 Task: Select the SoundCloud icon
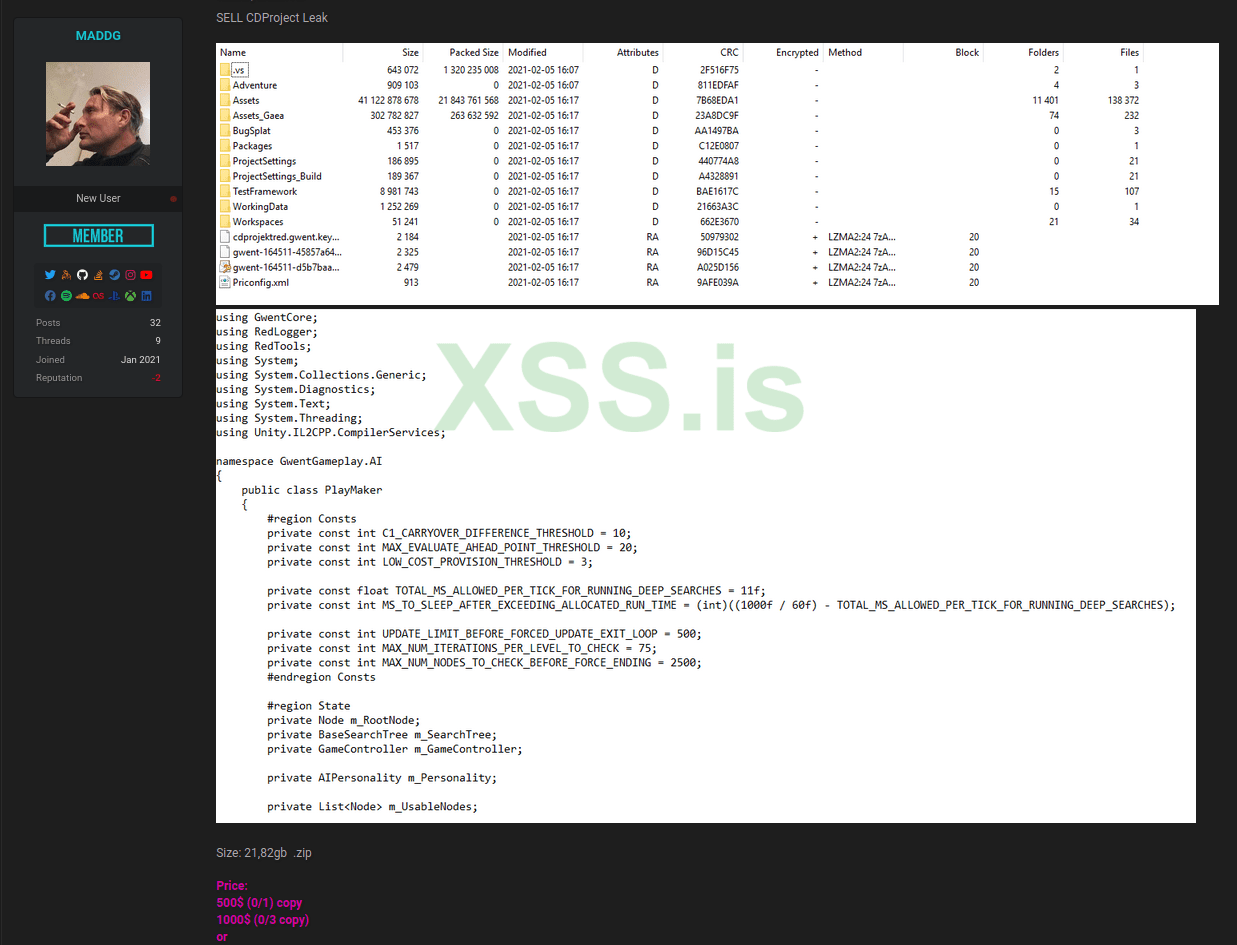click(x=82, y=295)
